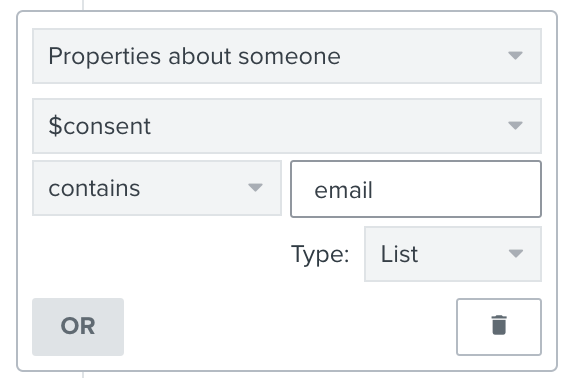Screen dimensions: 564x378
Task: Expand the $consent property dropdown
Action: (287, 126)
